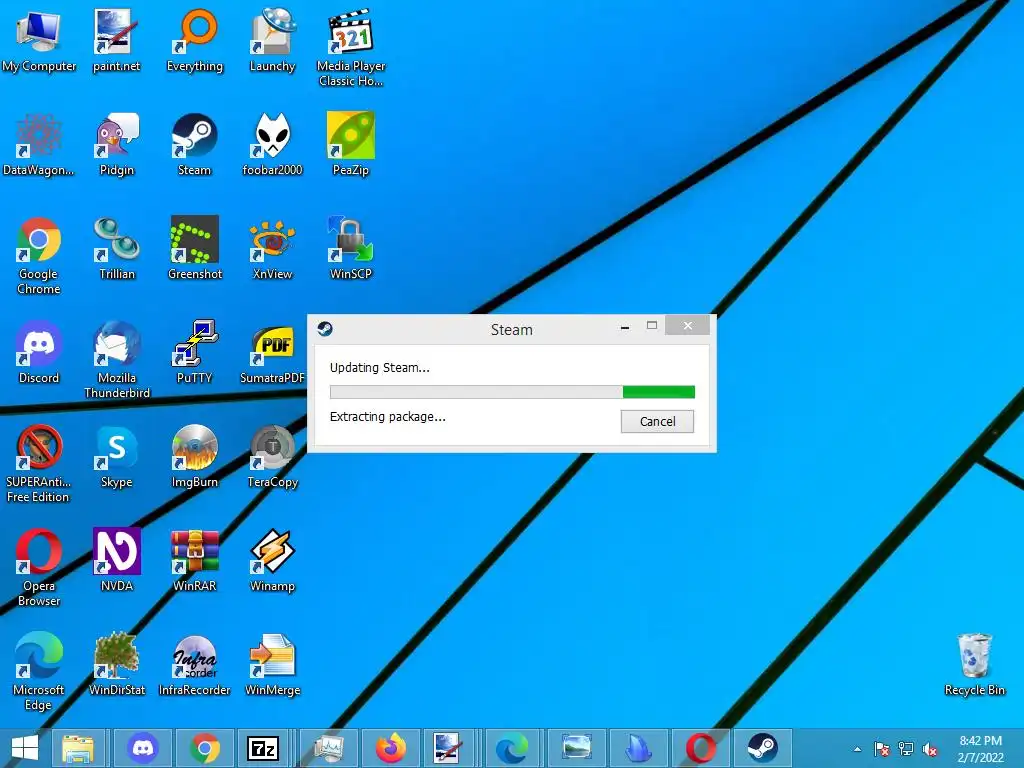1024x768 pixels.
Task: Select the WinSCP desktop shortcut
Action: pos(351,249)
